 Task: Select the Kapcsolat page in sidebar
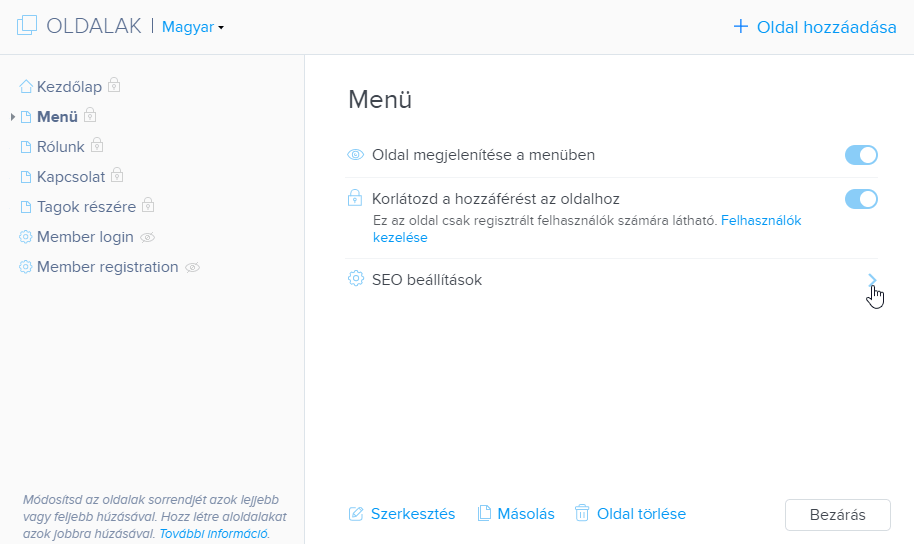coord(71,177)
